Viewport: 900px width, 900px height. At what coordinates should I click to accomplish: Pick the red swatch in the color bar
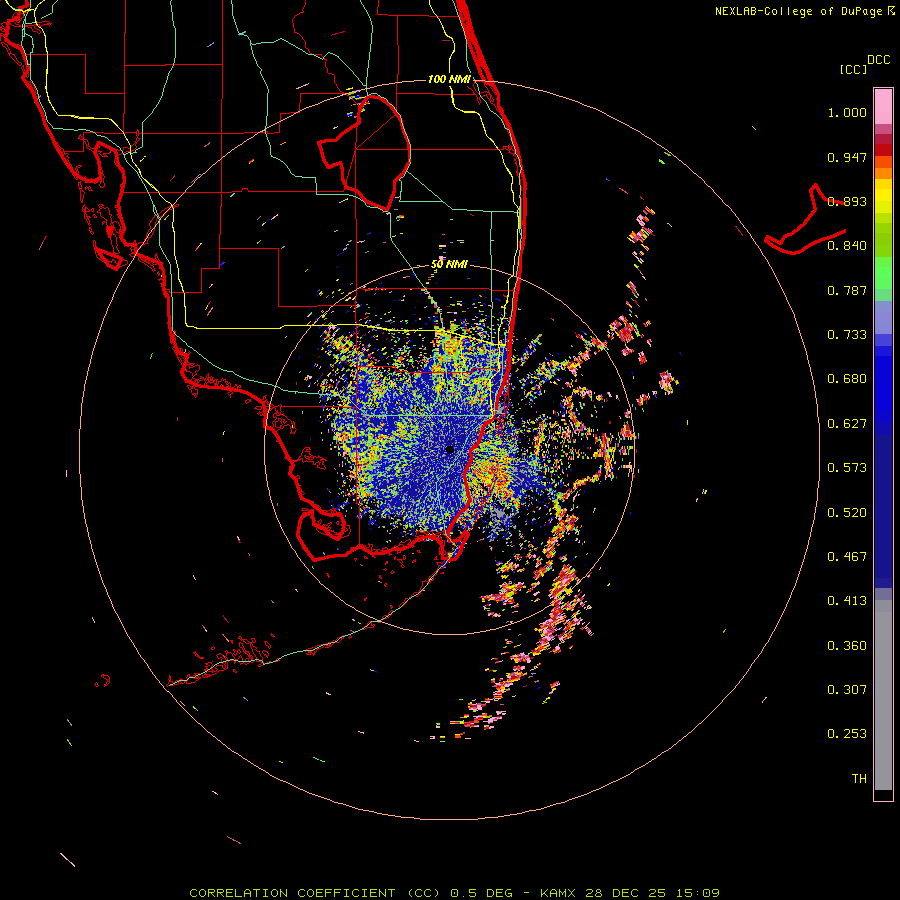[883, 150]
